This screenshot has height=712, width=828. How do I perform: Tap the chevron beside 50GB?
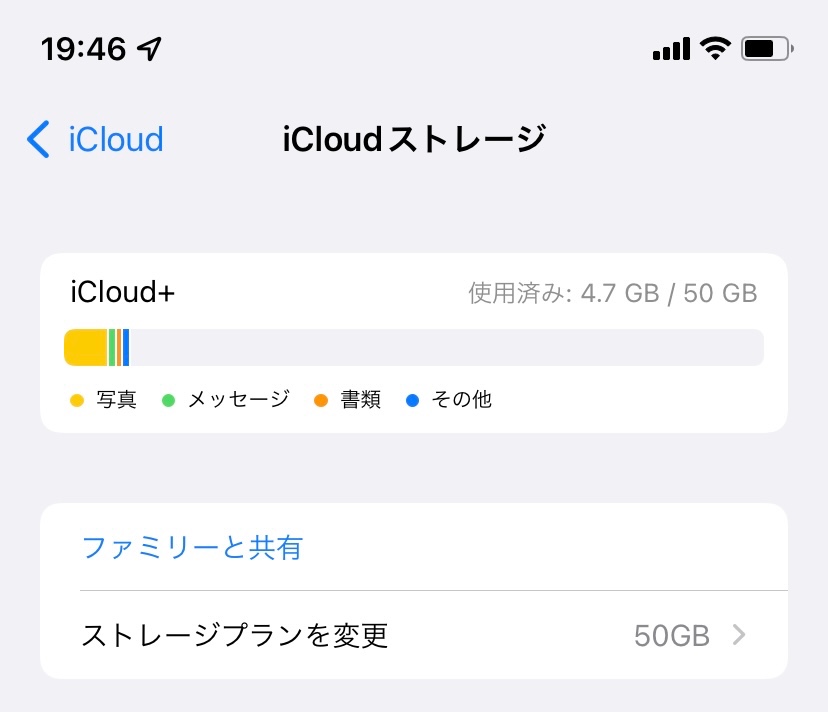739,635
